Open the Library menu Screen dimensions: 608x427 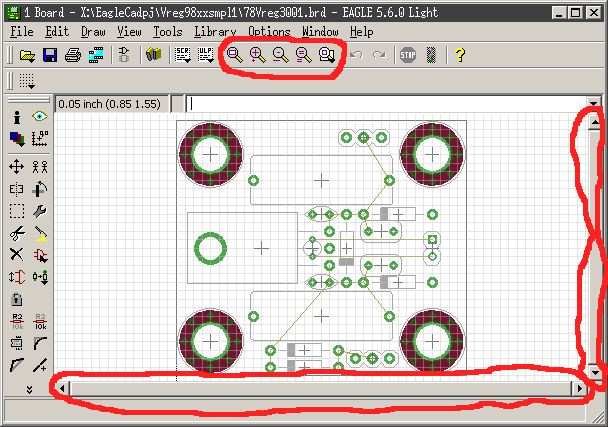tap(215, 31)
